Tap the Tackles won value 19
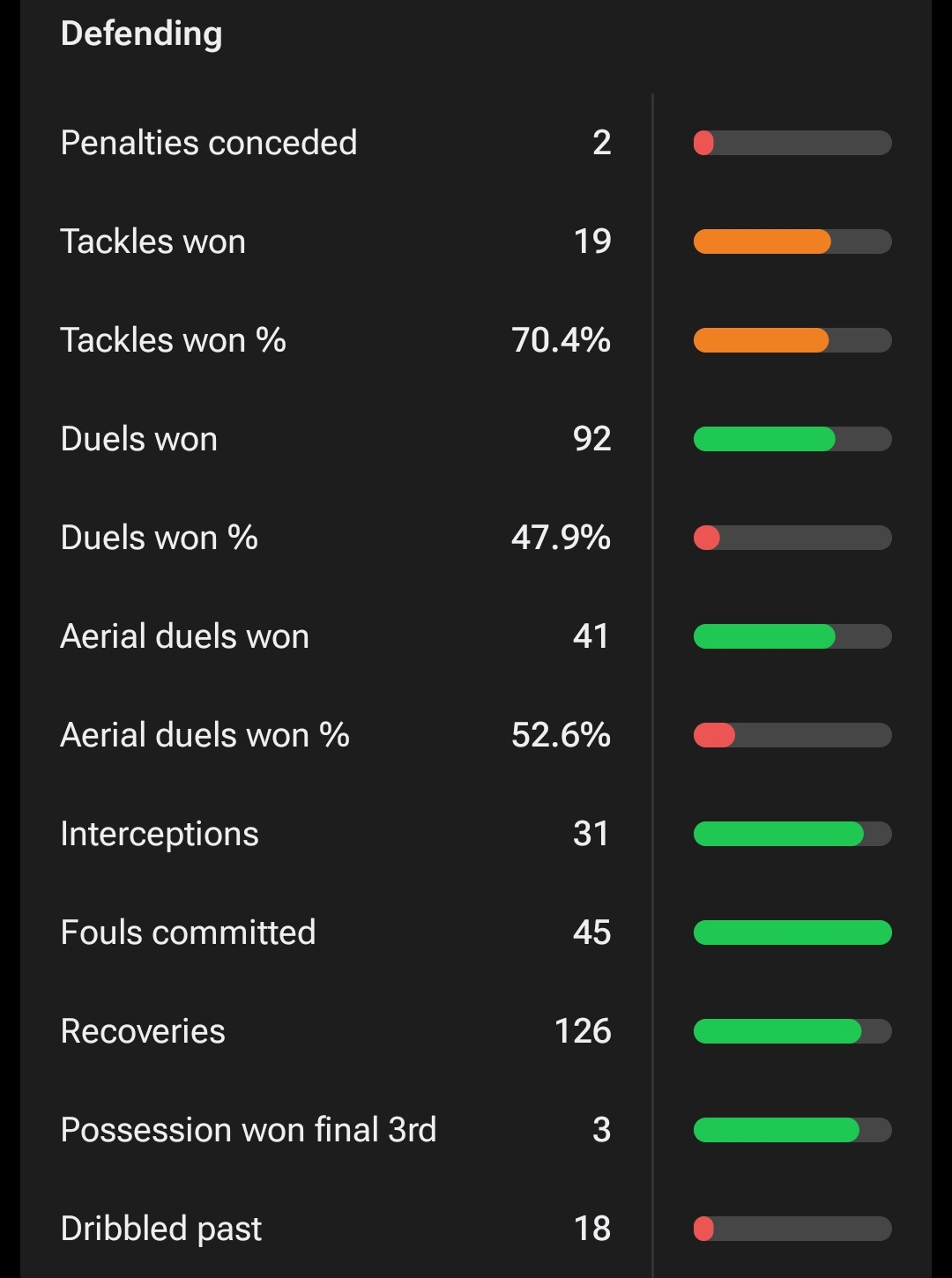The height and width of the screenshot is (1278, 952). pos(592,241)
